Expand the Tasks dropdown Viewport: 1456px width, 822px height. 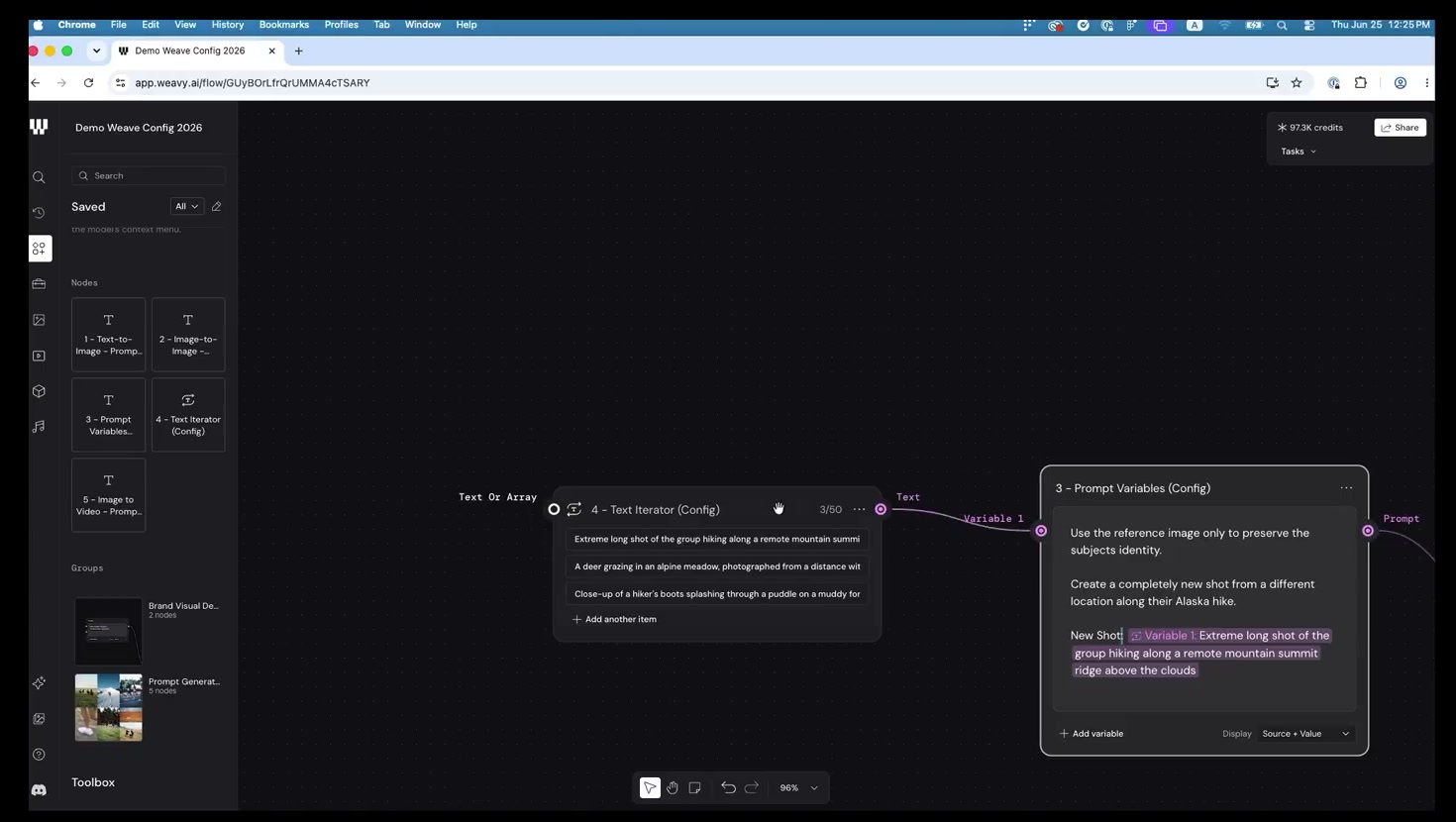[x=1299, y=152]
